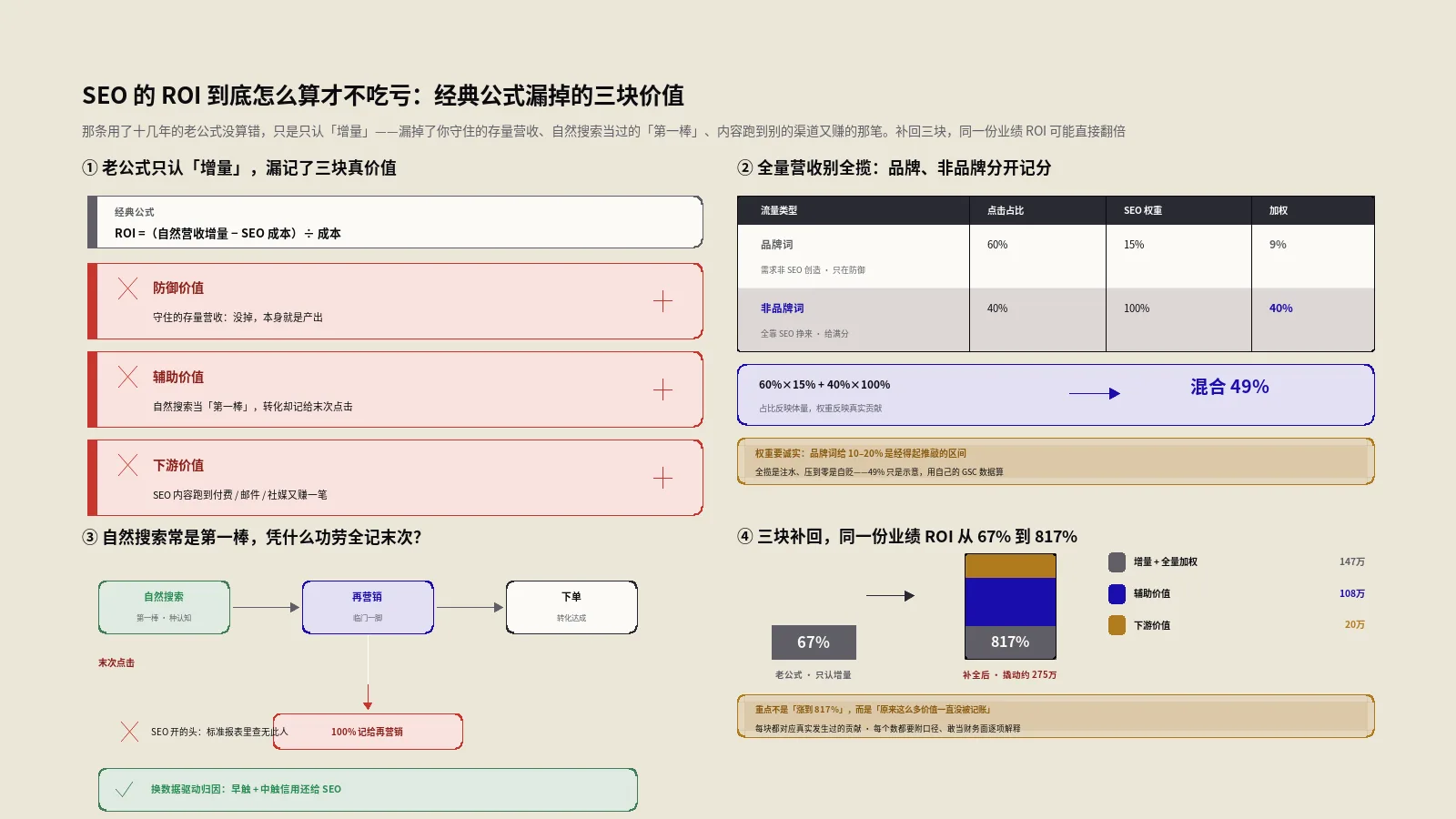Click the 经典公式 ROI formula box
The width and height of the screenshot is (1456, 819).
click(x=395, y=222)
